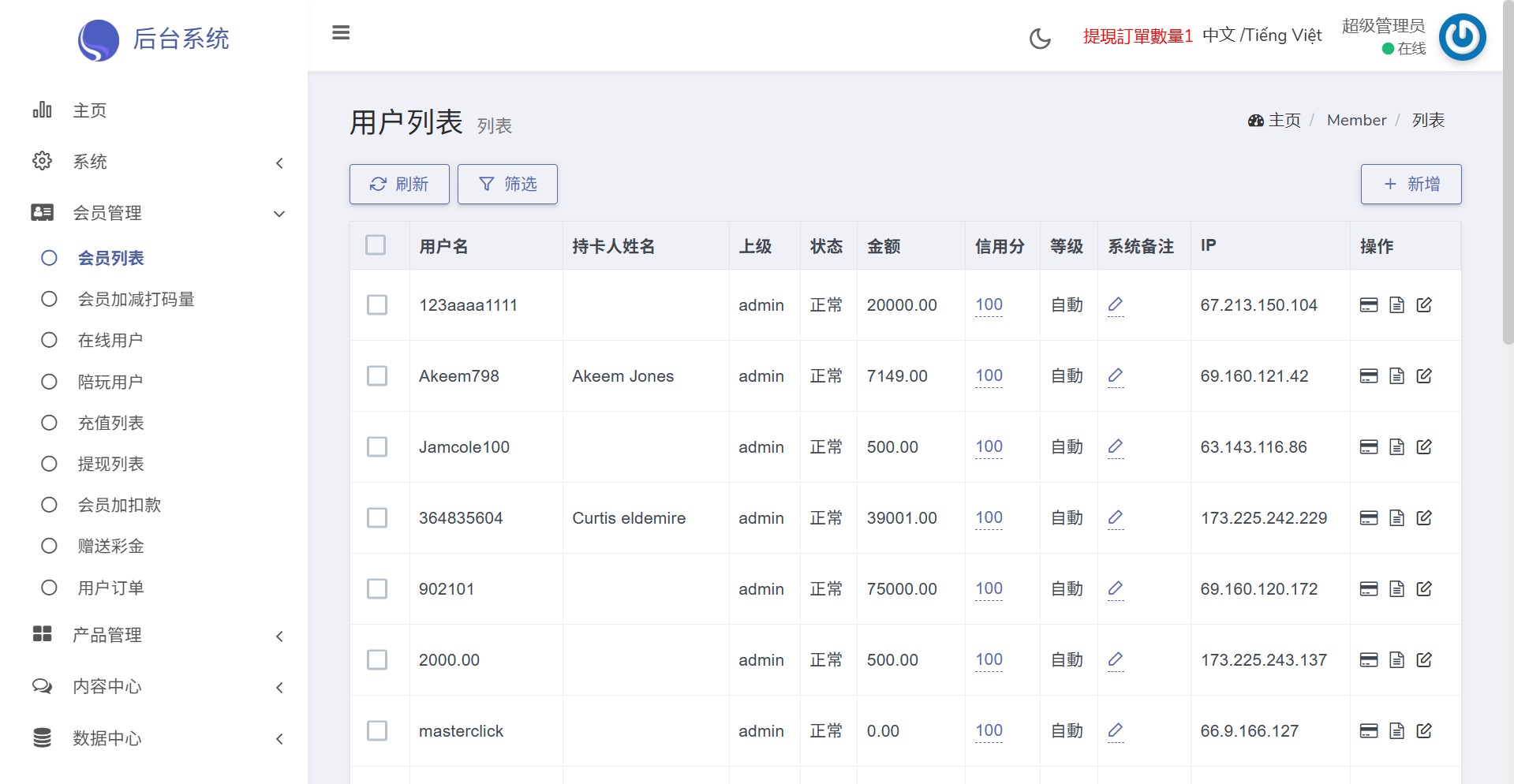Open 会员加扣款 submenu item
The height and width of the screenshot is (784, 1514).
(x=119, y=506)
